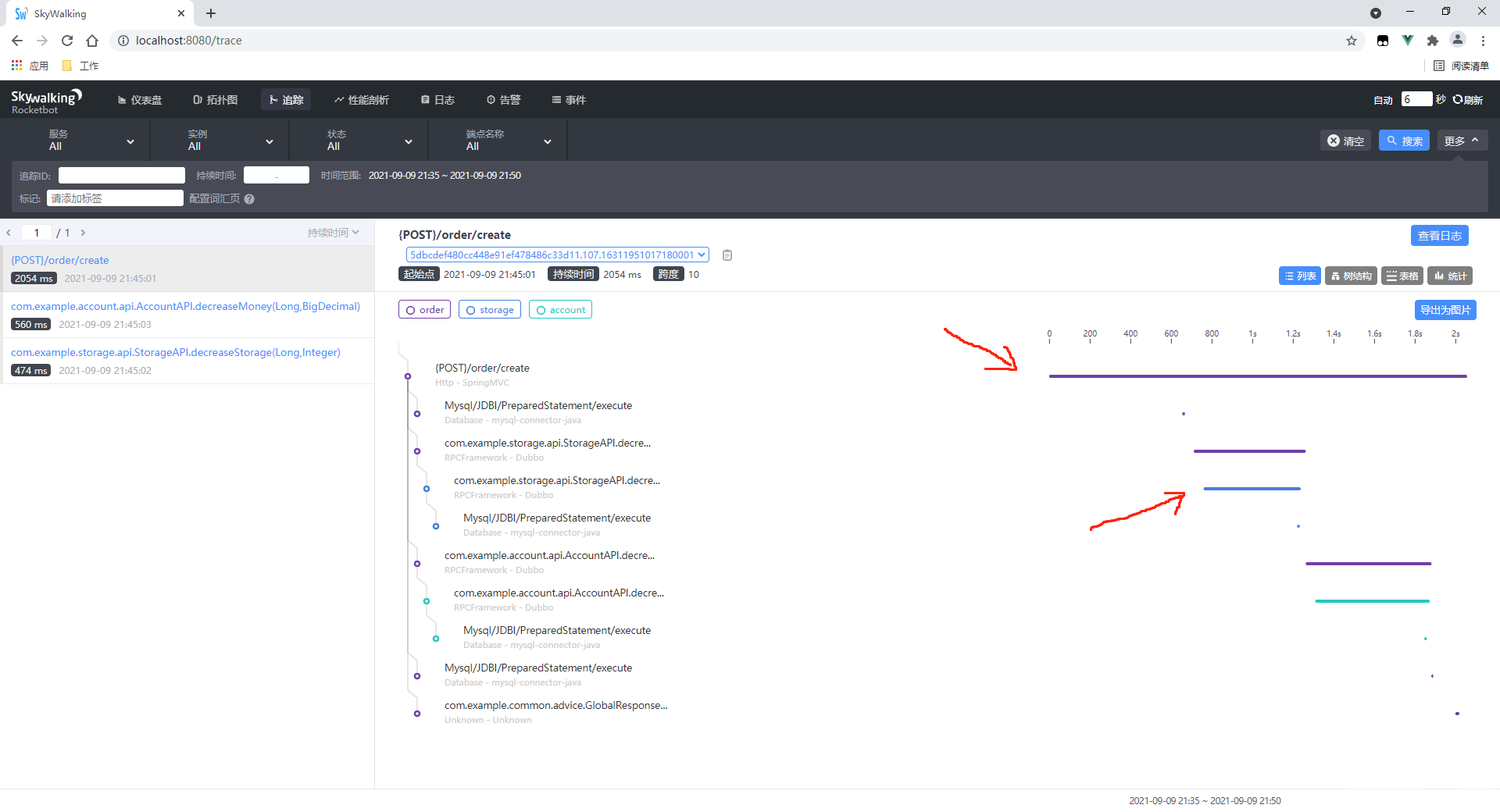This screenshot has width=1500, height=812.
Task: Click the 追踪ID input field
Action: (x=122, y=176)
